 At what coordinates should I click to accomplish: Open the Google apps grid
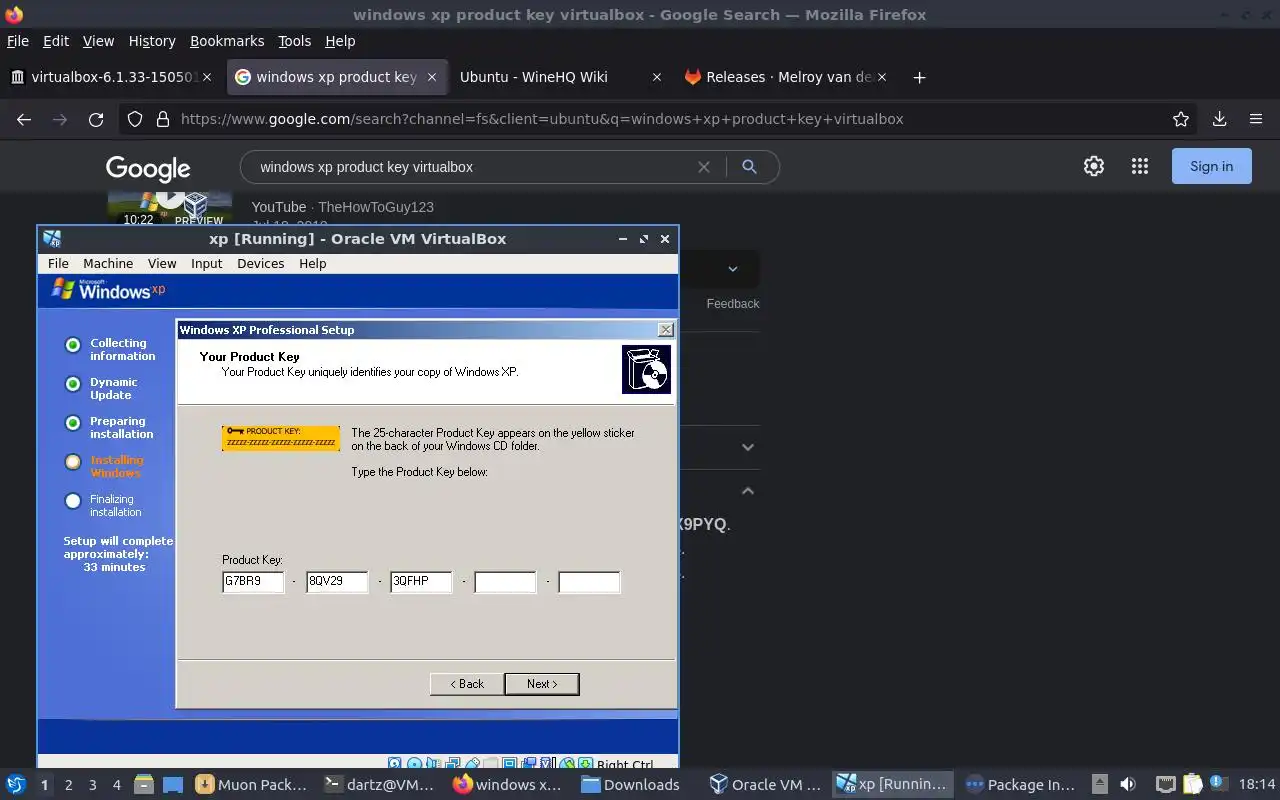(x=1140, y=167)
